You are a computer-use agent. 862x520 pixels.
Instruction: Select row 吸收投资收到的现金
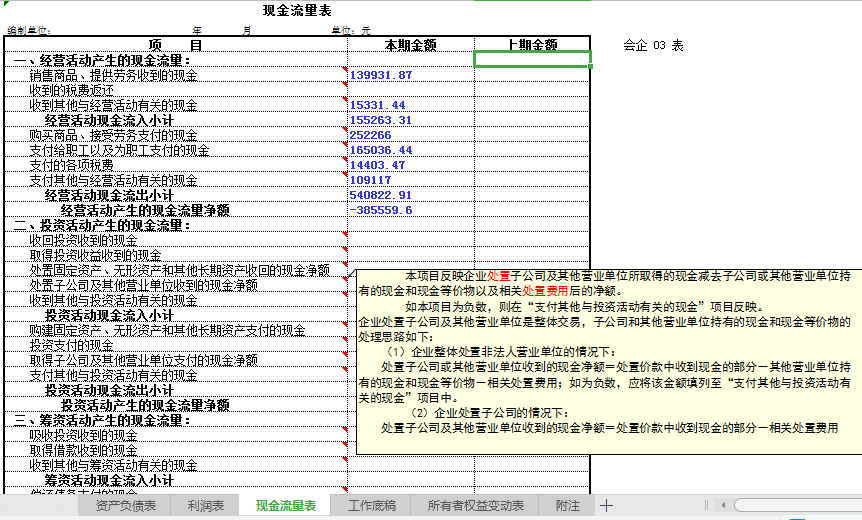(x=176, y=435)
